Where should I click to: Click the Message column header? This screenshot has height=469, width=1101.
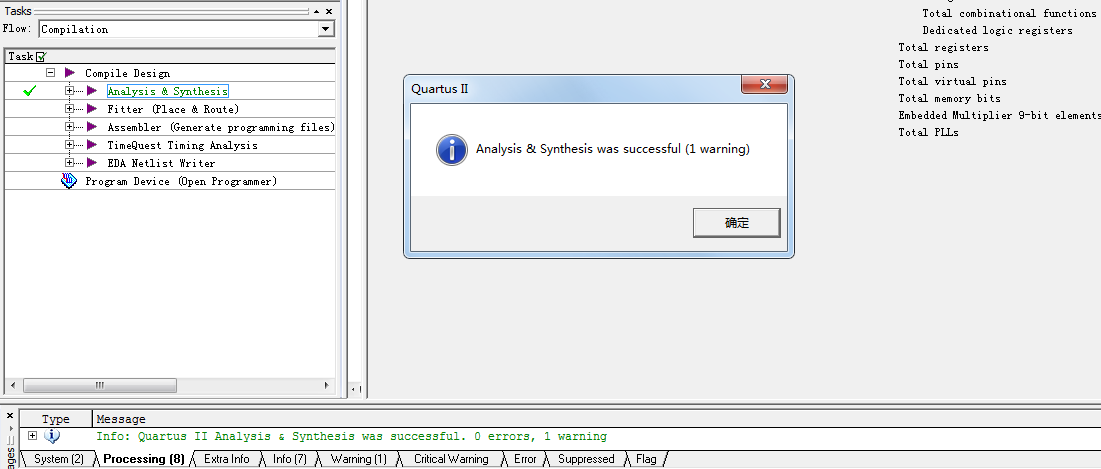click(x=121, y=418)
